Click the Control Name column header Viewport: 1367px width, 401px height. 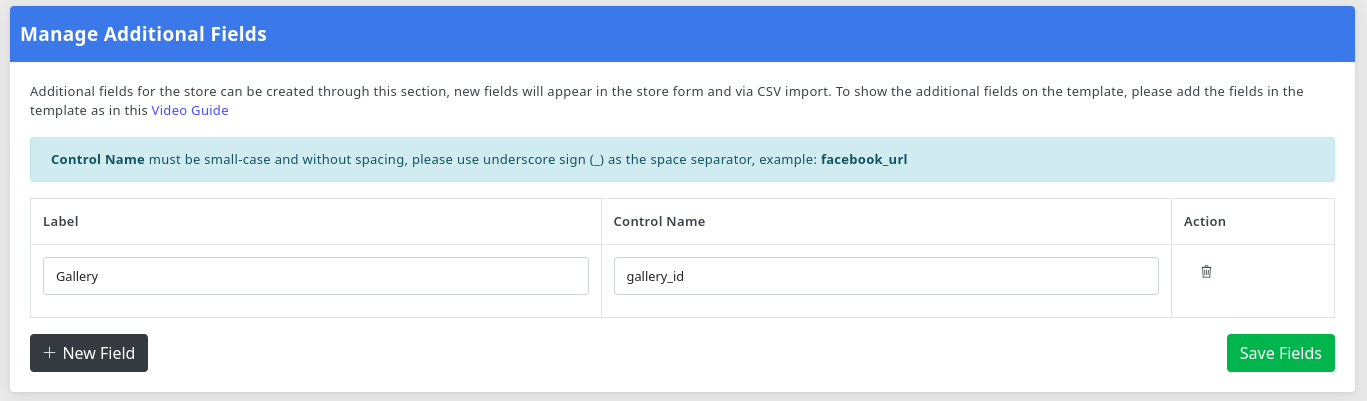[x=659, y=222]
